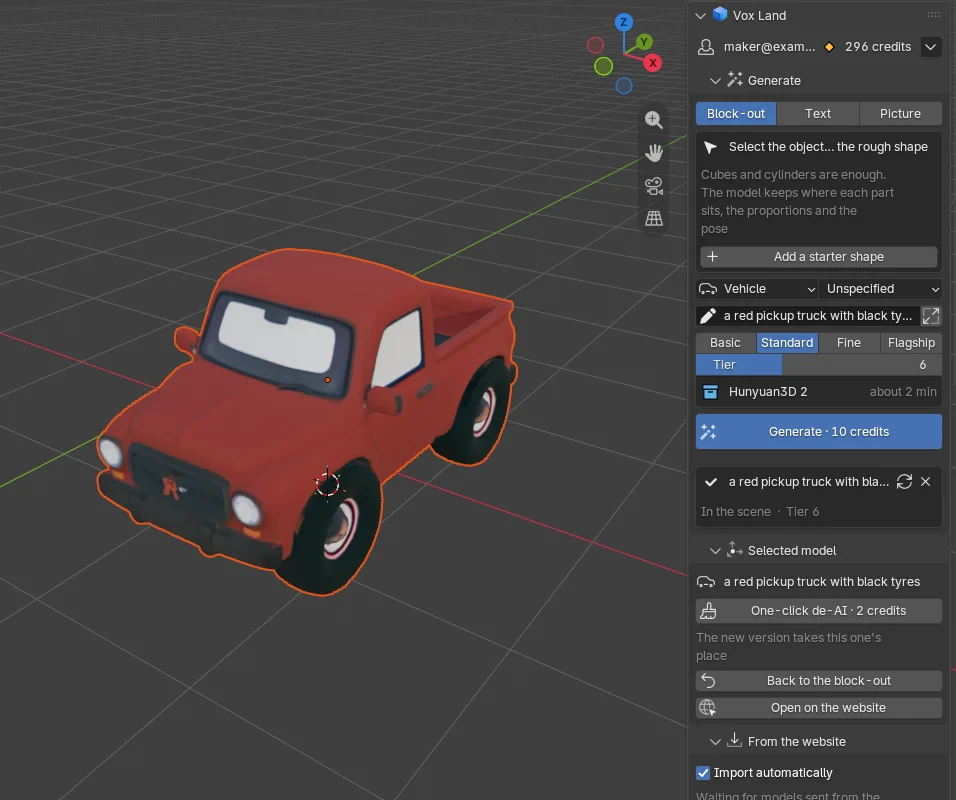
Task: Click the maker@exam... account name
Action: click(x=769, y=47)
